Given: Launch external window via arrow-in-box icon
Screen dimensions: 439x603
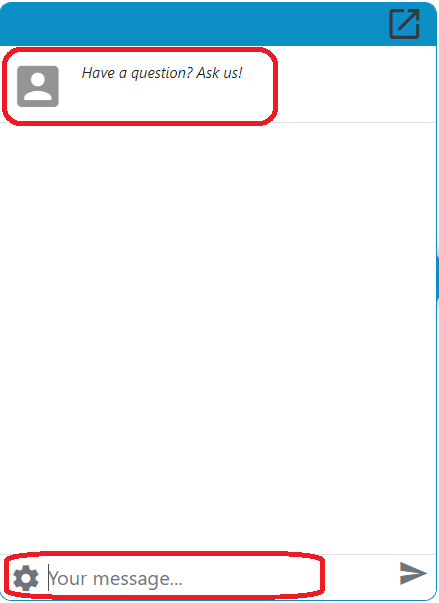Looking at the screenshot, I should click(x=404, y=24).
